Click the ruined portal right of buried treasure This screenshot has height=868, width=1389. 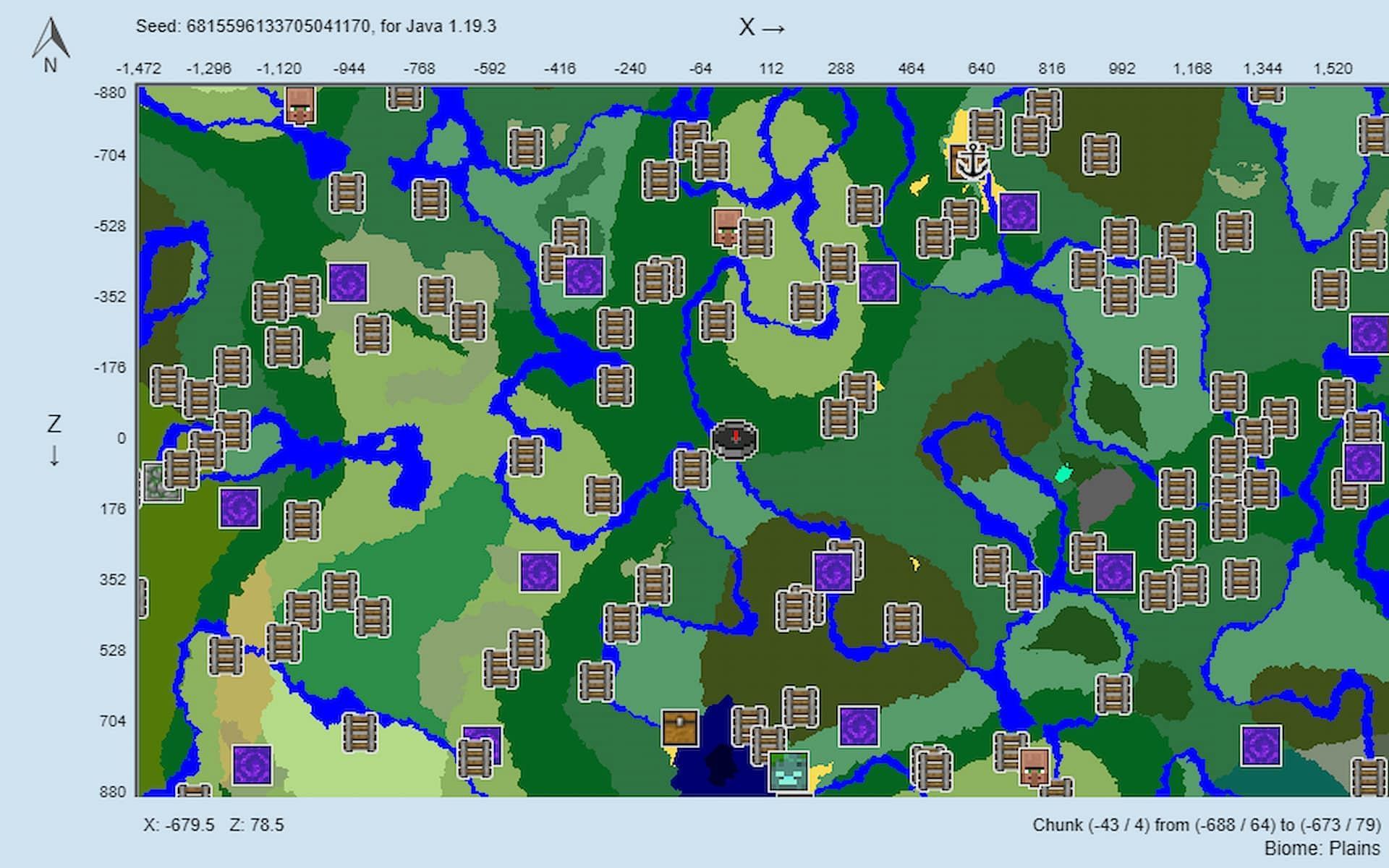pos(859,726)
